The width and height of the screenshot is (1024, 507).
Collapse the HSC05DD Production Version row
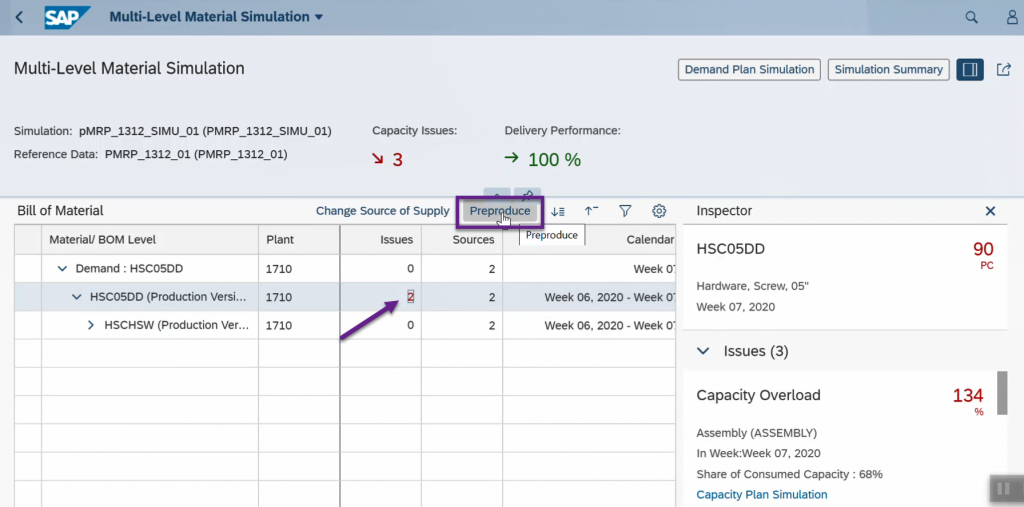[76, 297]
